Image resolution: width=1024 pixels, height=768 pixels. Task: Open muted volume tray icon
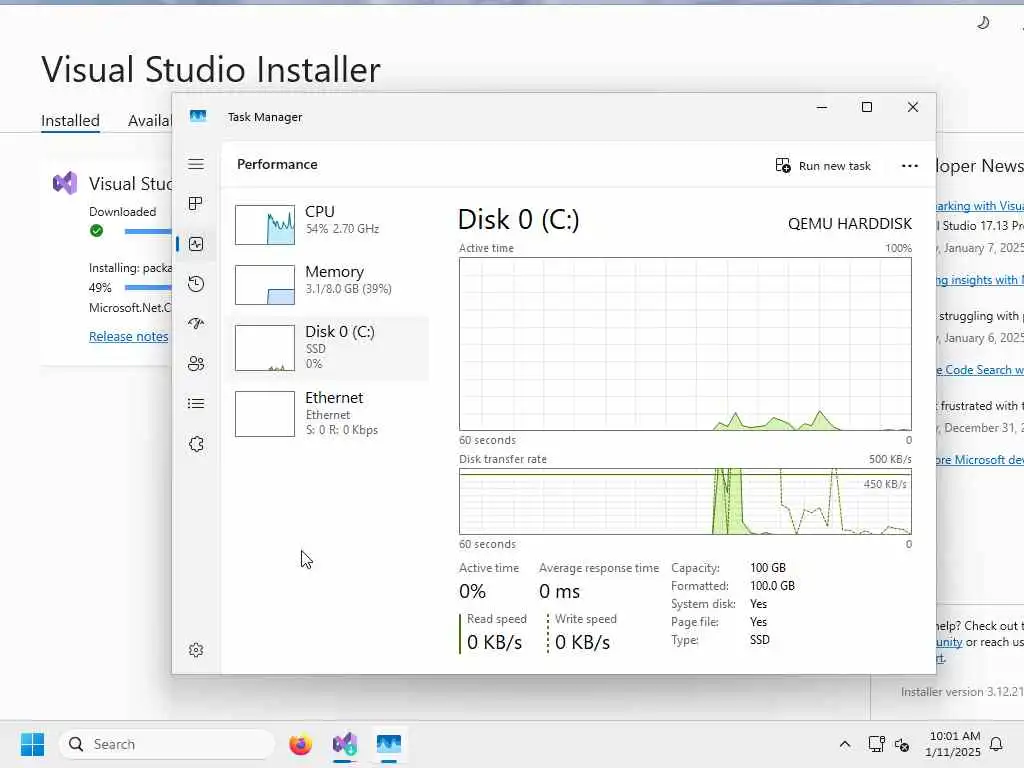pos(902,744)
